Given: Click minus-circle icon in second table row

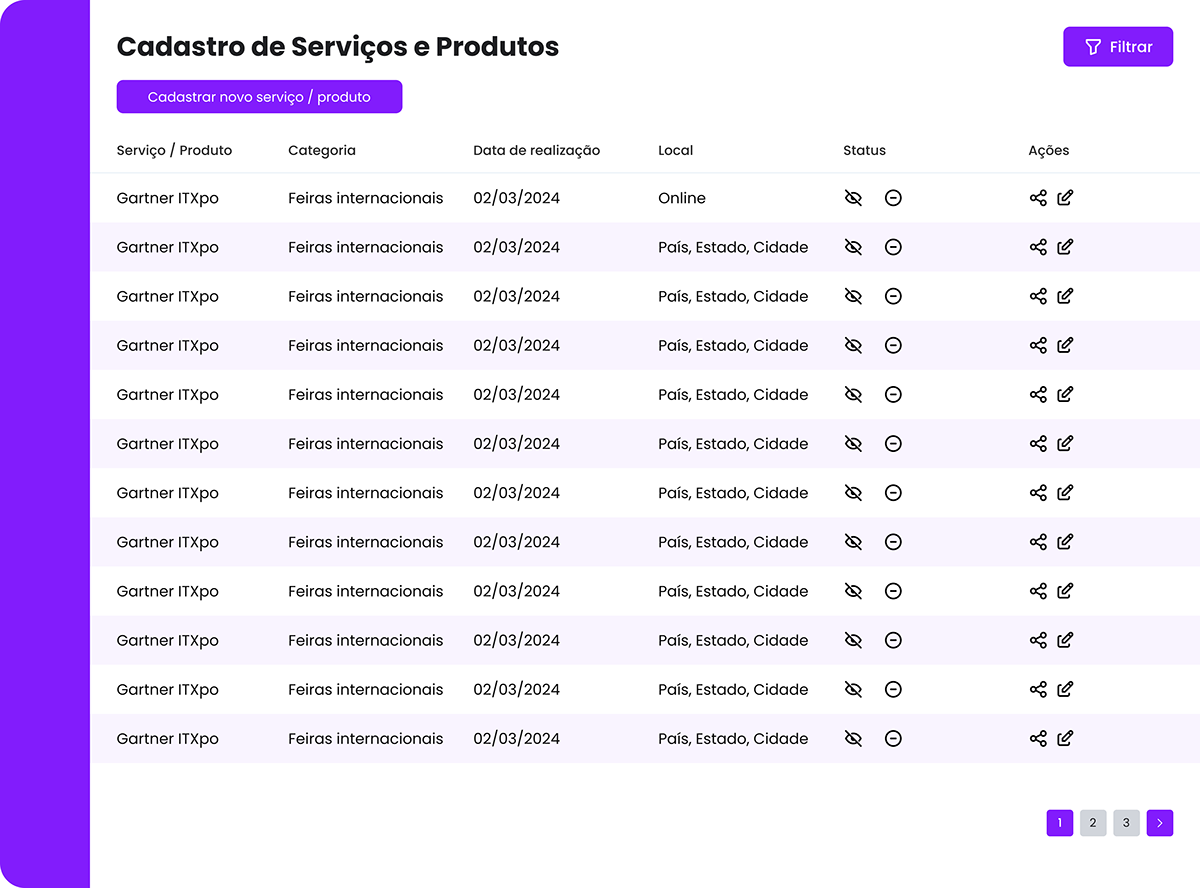Looking at the screenshot, I should [893, 247].
